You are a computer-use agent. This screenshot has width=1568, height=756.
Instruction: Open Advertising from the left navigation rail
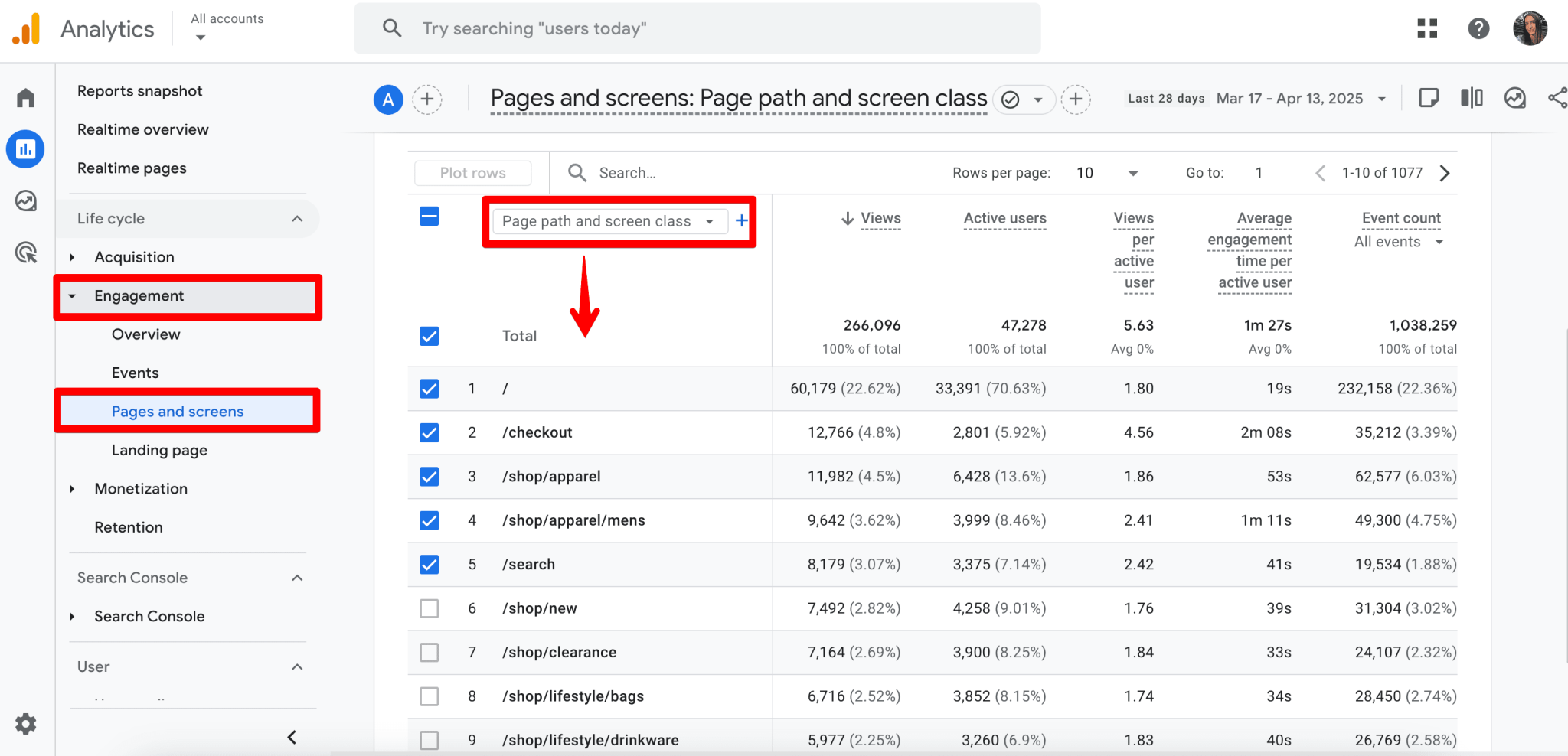25,253
